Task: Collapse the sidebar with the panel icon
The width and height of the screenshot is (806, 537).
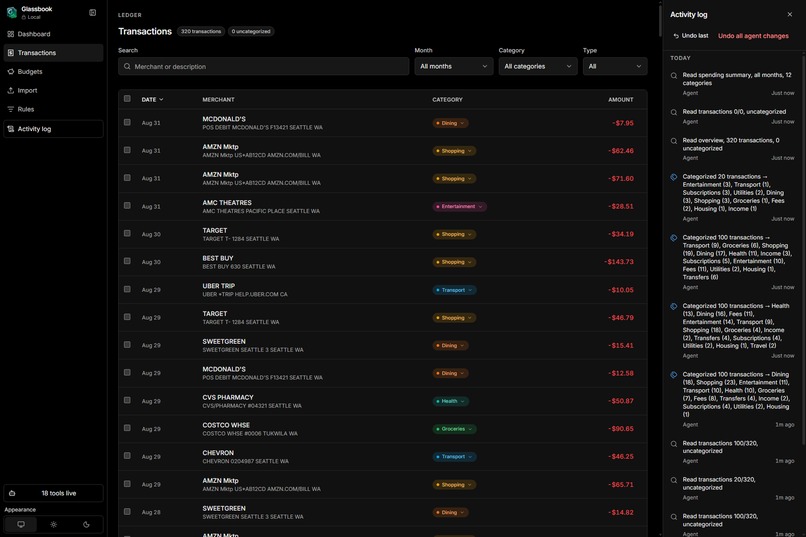Action: point(93,12)
